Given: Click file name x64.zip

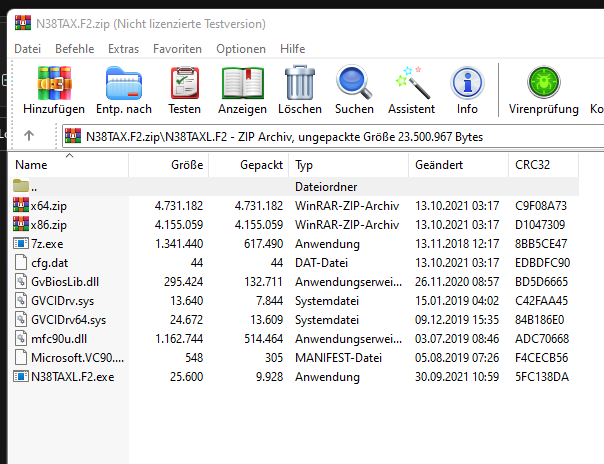Looking at the screenshot, I should [x=49, y=206].
